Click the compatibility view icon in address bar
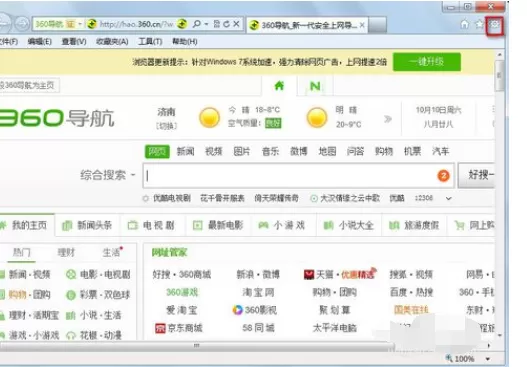527x367 pixels. tap(217, 24)
